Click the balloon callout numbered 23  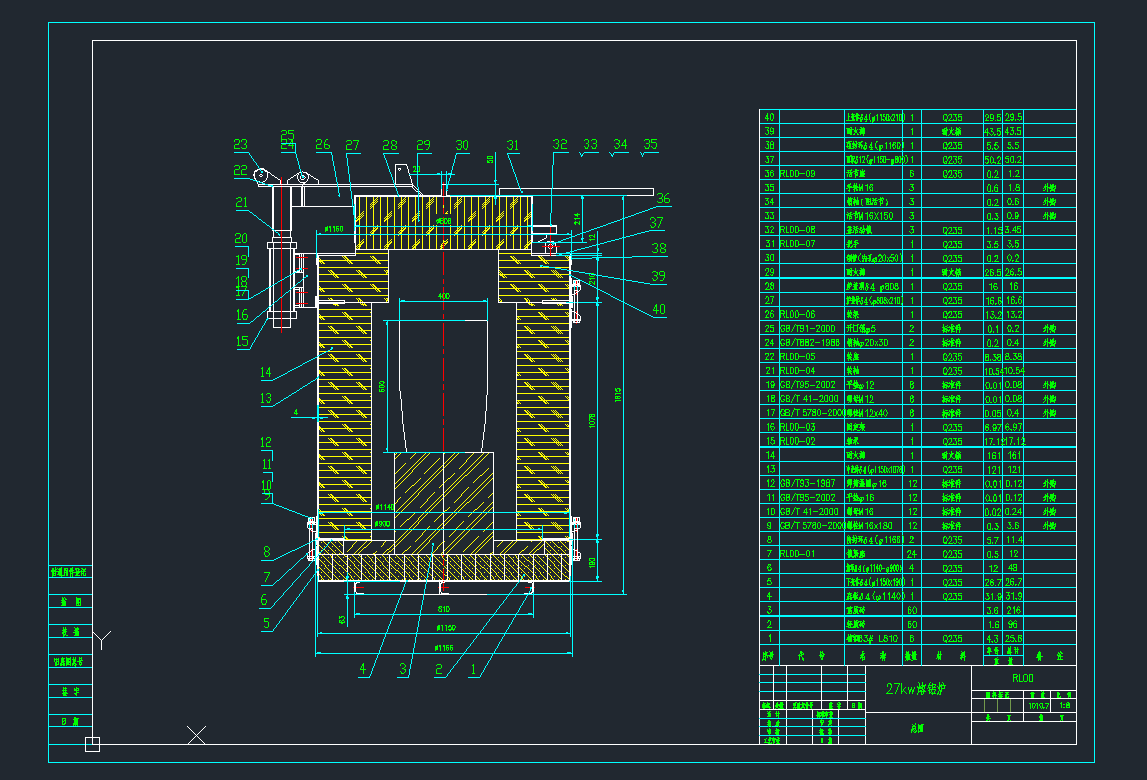(240, 144)
